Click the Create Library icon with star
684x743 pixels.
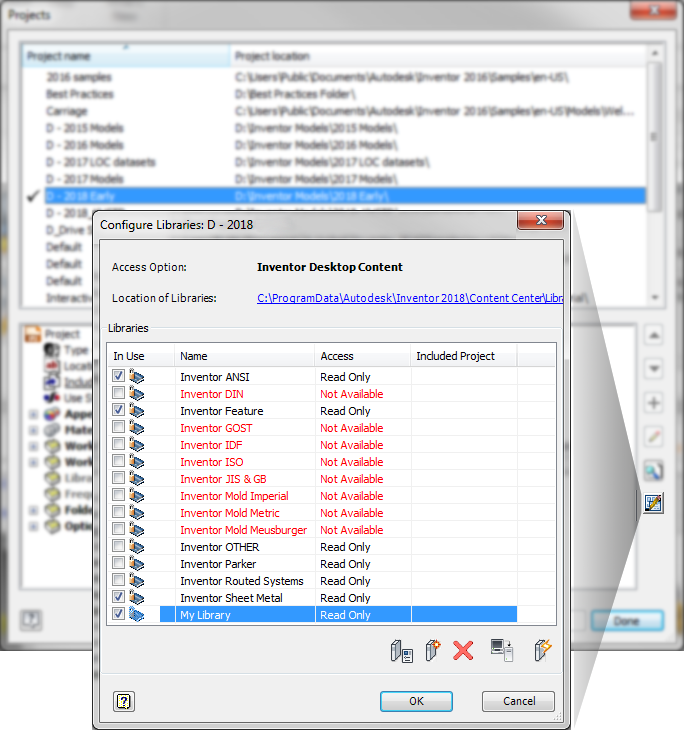[432, 650]
